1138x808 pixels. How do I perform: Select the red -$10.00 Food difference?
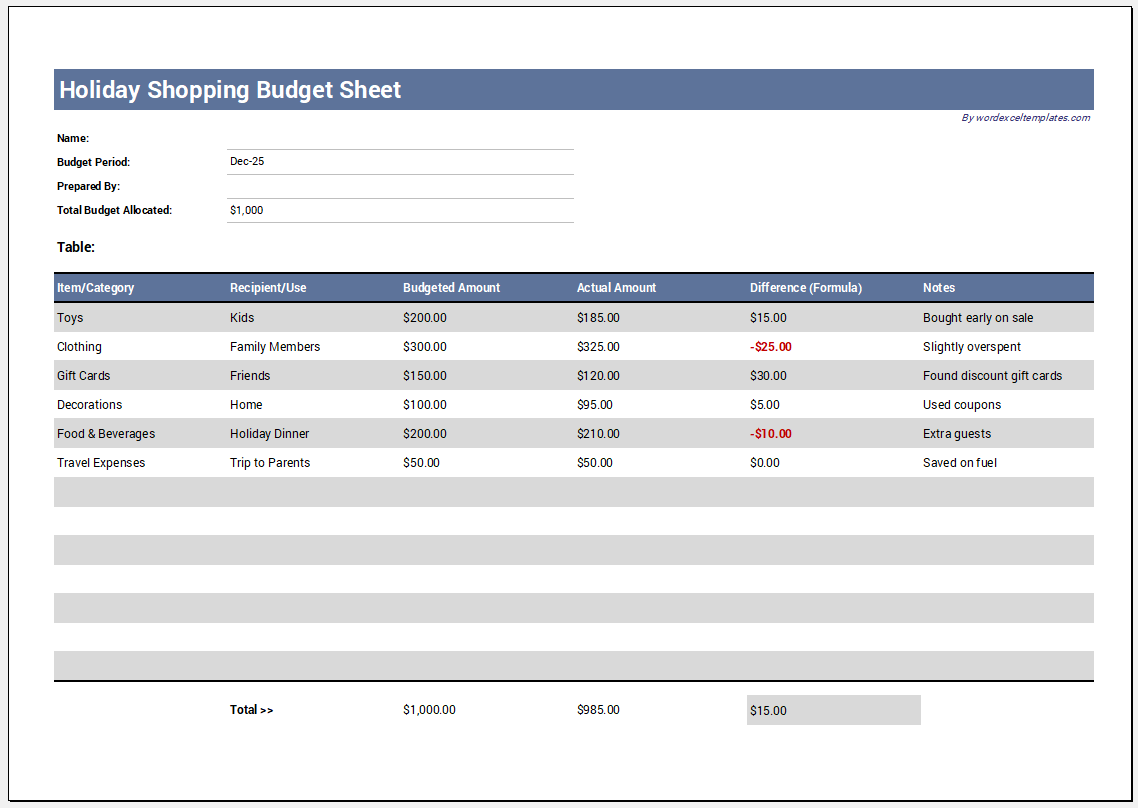[771, 434]
